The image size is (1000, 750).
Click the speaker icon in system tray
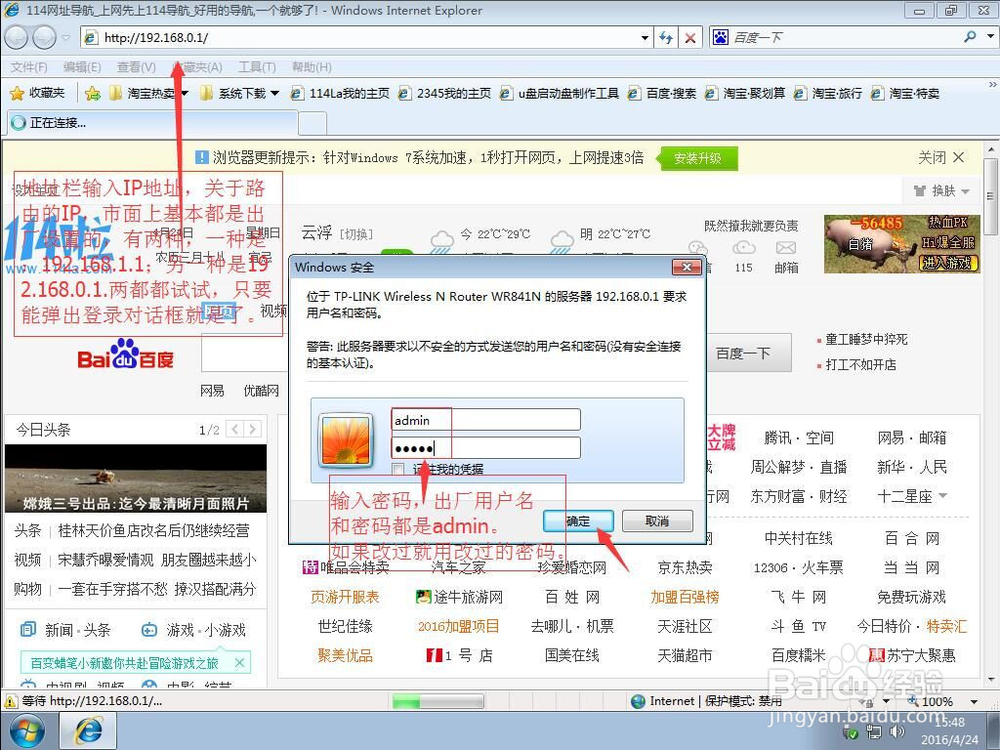coord(898,731)
